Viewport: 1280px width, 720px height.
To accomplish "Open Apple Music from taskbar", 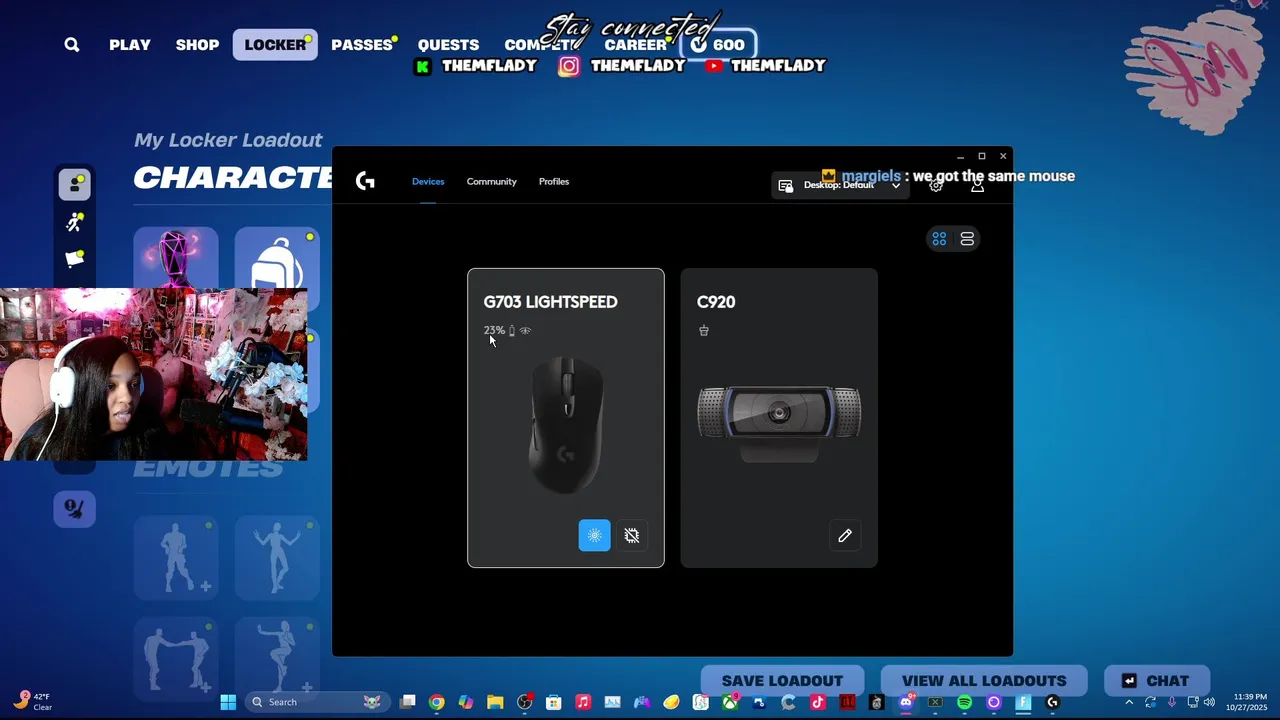I will (583, 702).
